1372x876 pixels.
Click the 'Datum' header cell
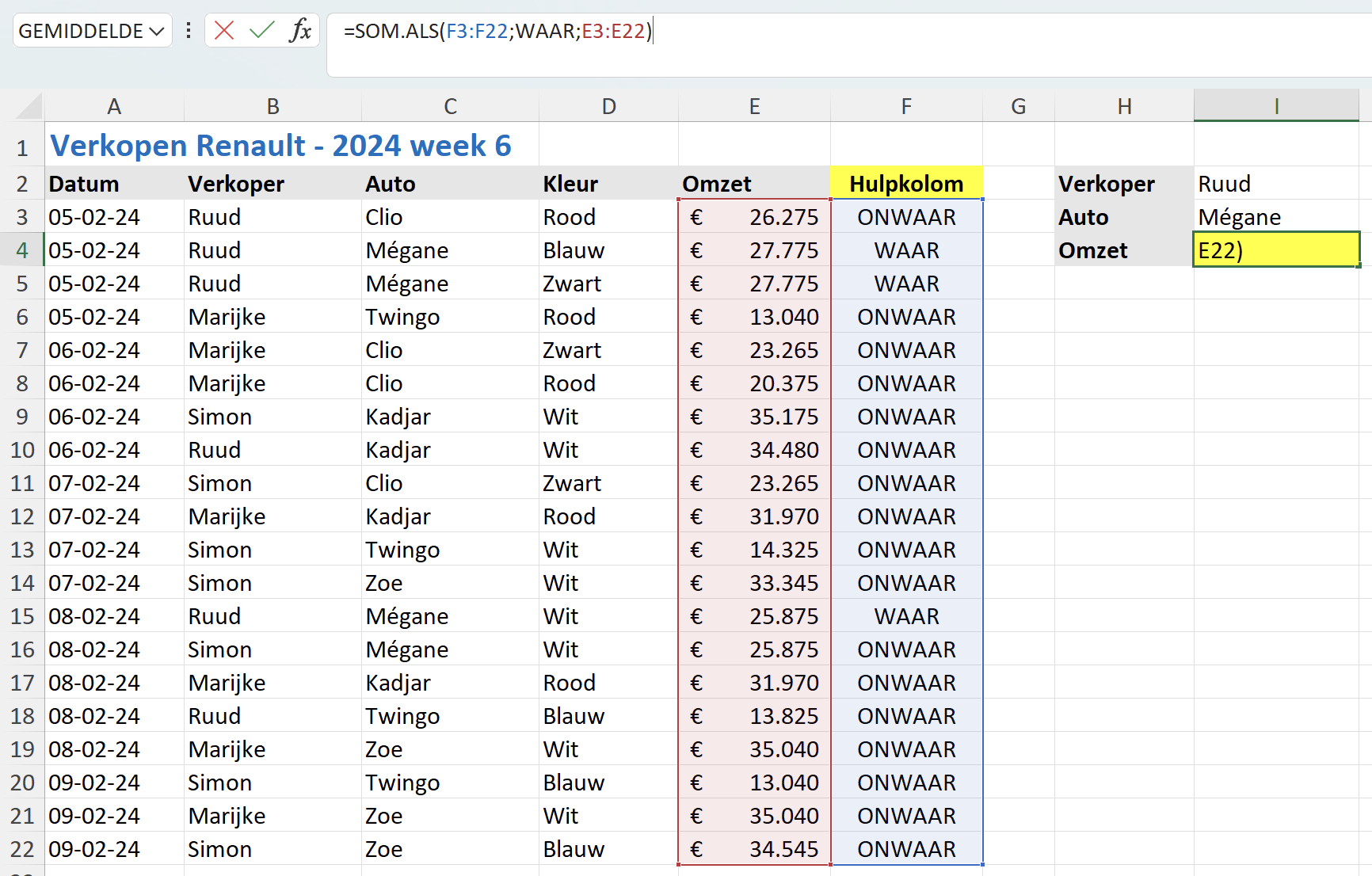pyautogui.click(x=114, y=184)
